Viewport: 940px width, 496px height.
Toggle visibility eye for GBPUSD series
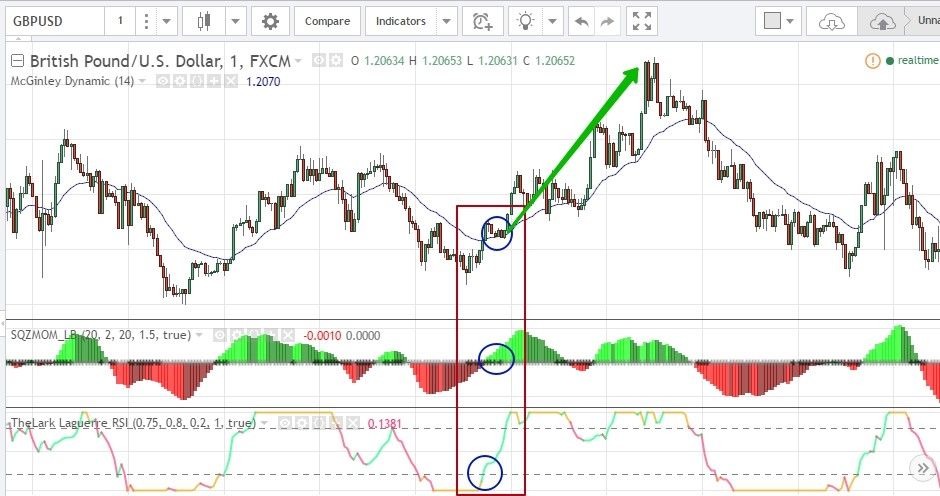(319, 60)
